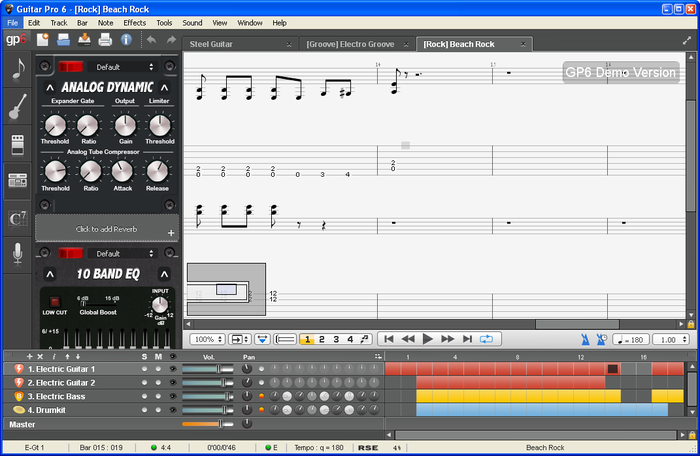Viewport: 700px width, 456px height.
Task: Switch to the [Groove] Electro Groove tab
Action: pos(356,44)
